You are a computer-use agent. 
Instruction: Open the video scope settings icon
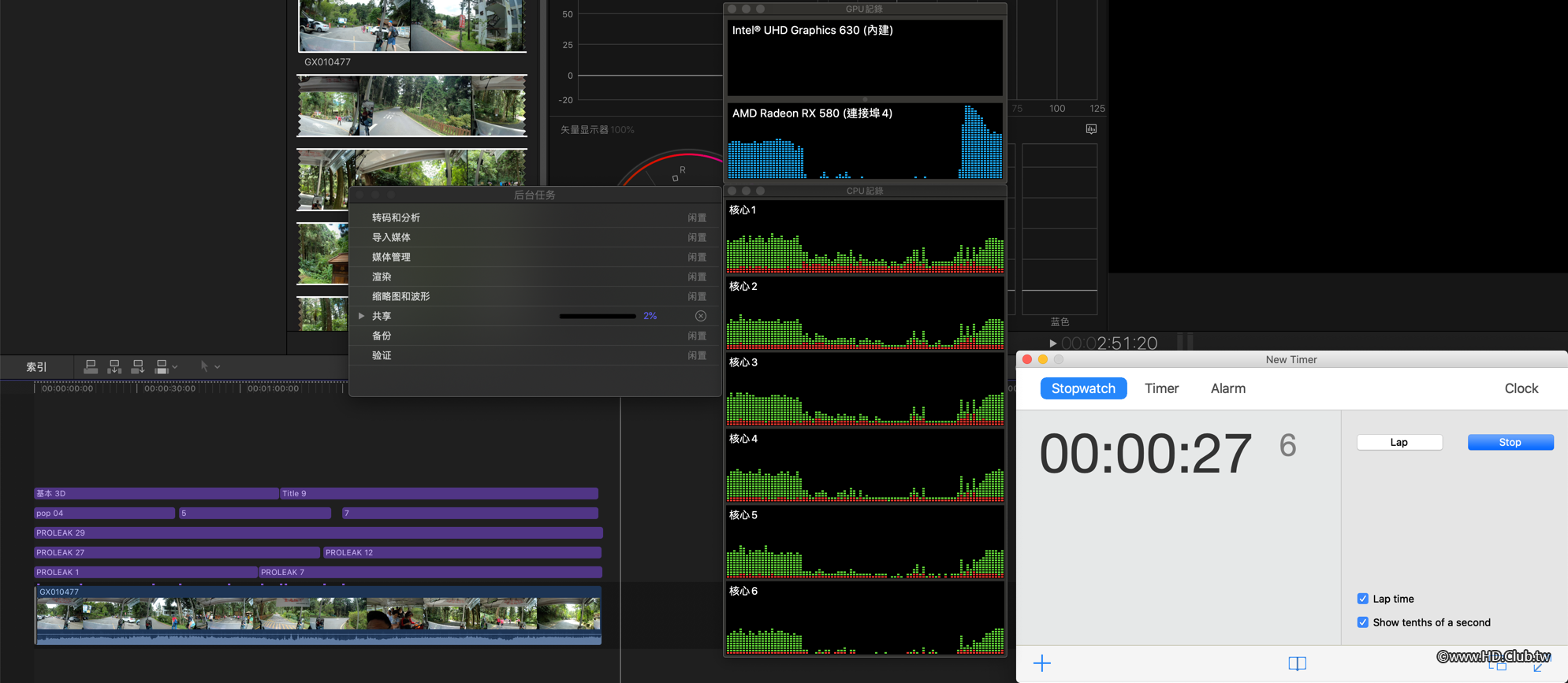coord(1091,129)
